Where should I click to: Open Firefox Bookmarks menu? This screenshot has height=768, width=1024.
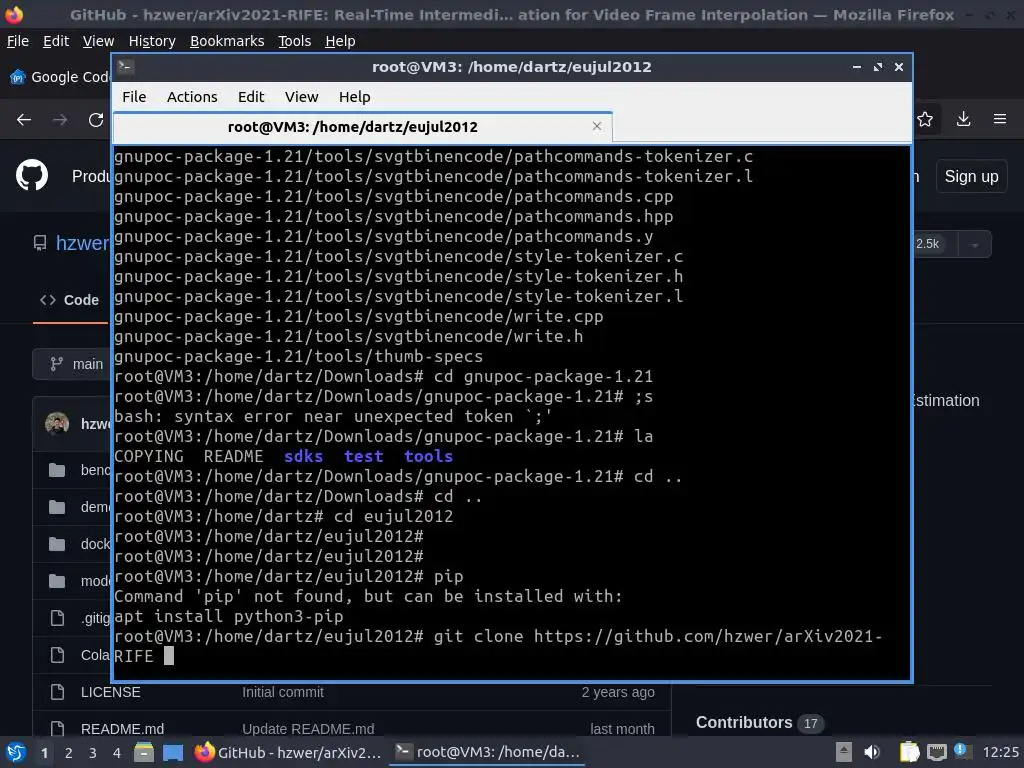click(x=227, y=41)
